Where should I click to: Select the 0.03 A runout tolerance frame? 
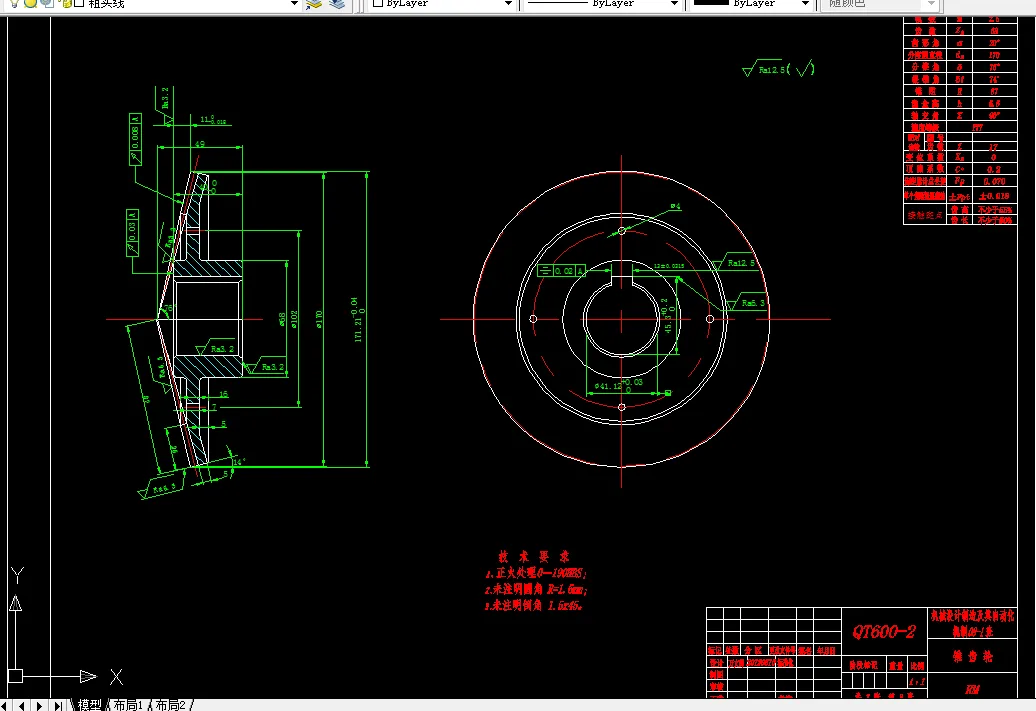pyautogui.click(x=132, y=233)
